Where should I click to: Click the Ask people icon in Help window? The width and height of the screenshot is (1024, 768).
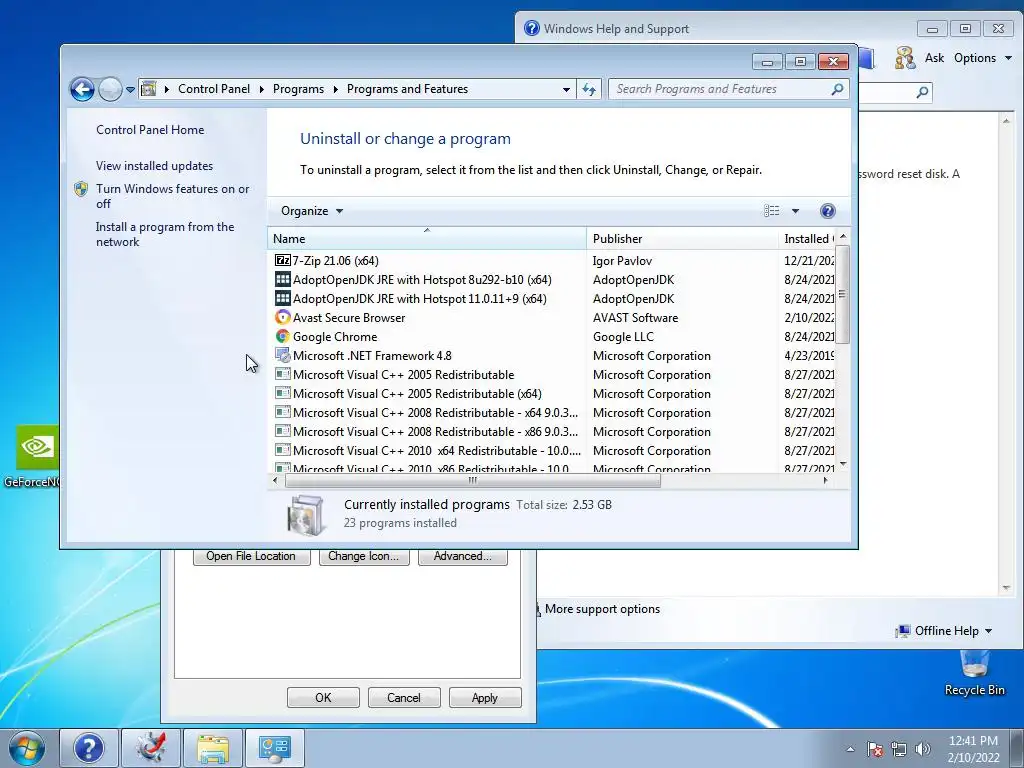(x=904, y=58)
